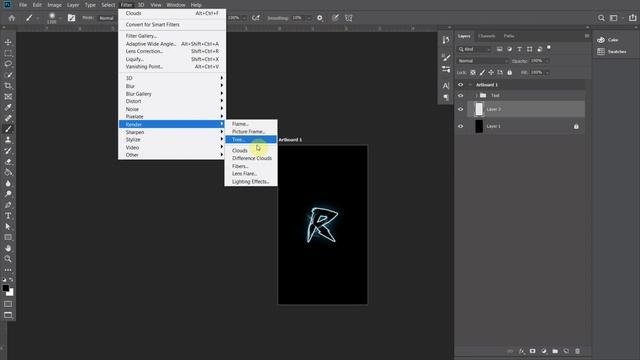
Task: Select the Pen tool
Action: (x=8, y=205)
